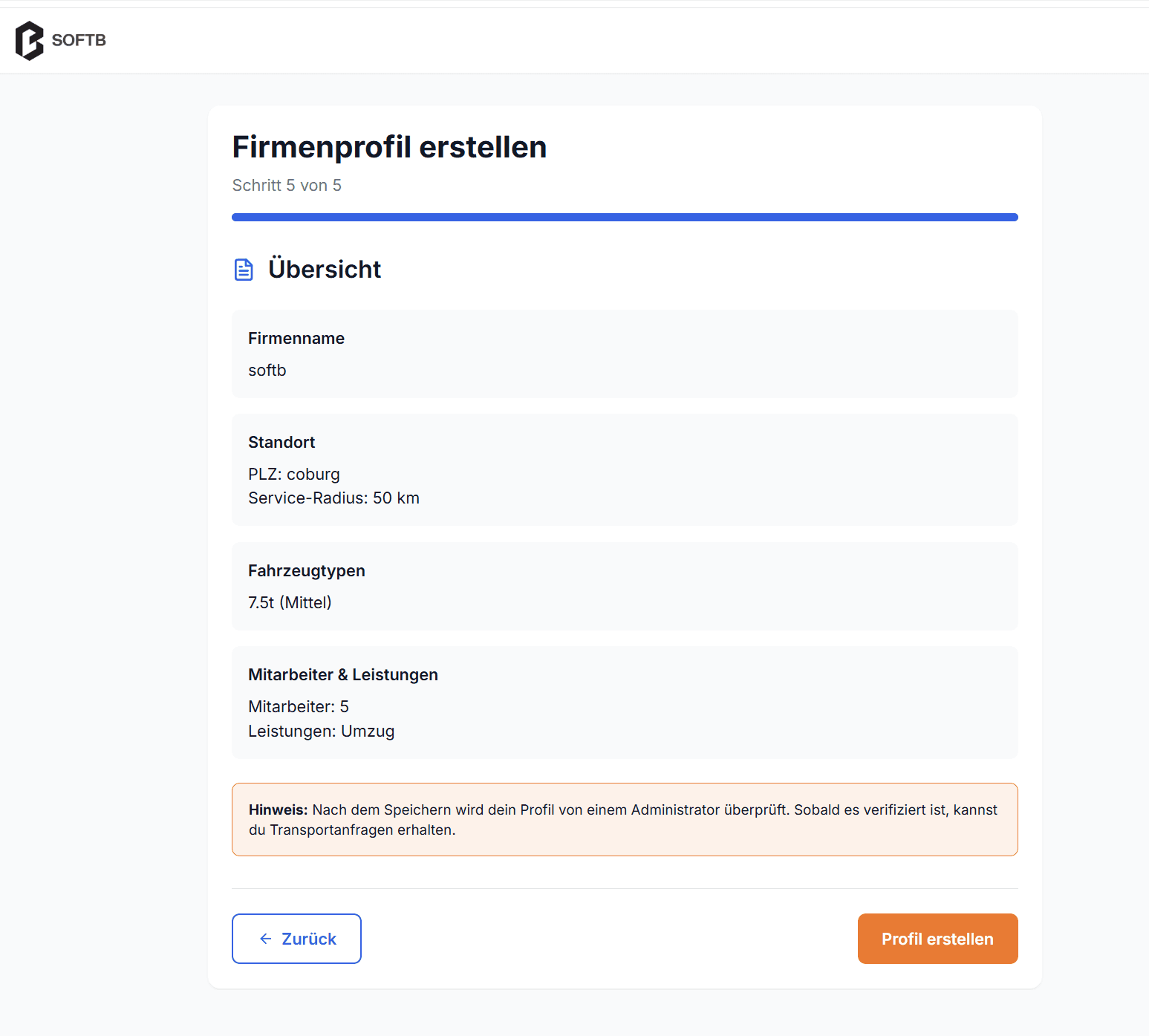
Task: Click the left arrow icon in Zurück
Action: click(x=265, y=939)
